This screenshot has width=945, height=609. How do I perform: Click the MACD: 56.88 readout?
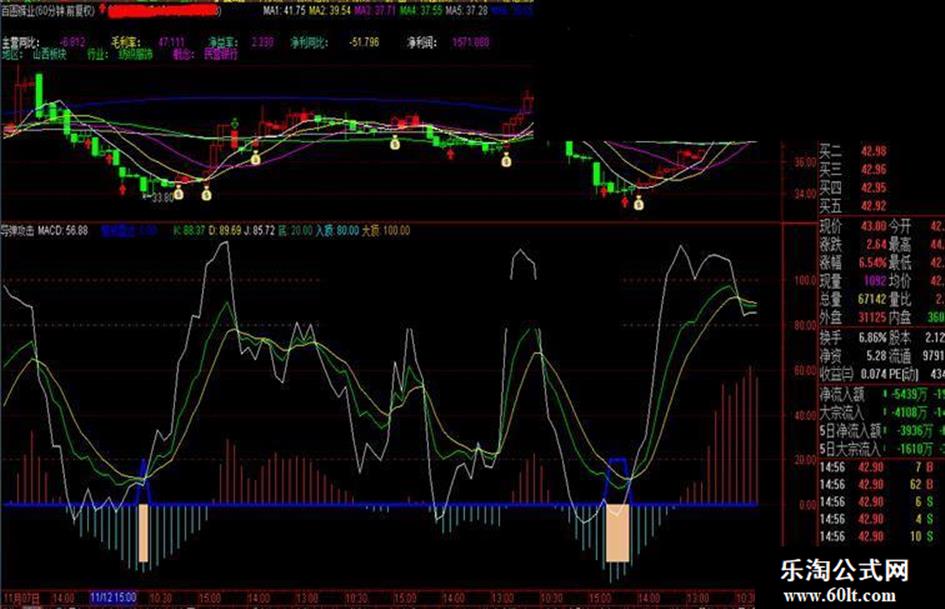(63, 230)
